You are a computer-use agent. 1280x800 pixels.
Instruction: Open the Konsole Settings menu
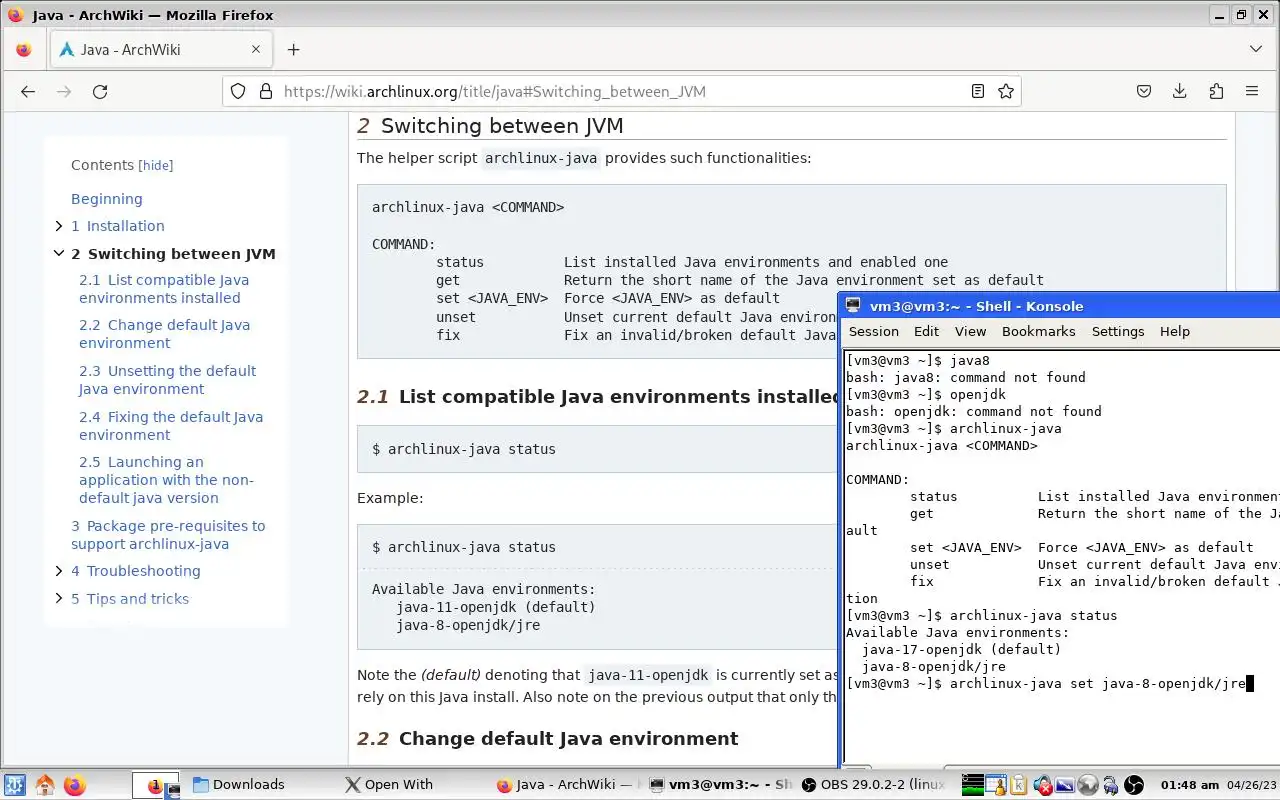[1118, 331]
